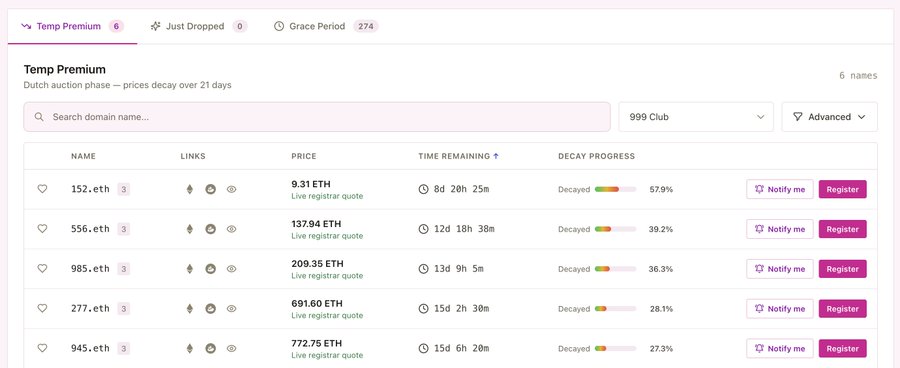Image resolution: width=900 pixels, height=368 pixels.
Task: Click Notify me for 152.eth
Action: point(780,189)
